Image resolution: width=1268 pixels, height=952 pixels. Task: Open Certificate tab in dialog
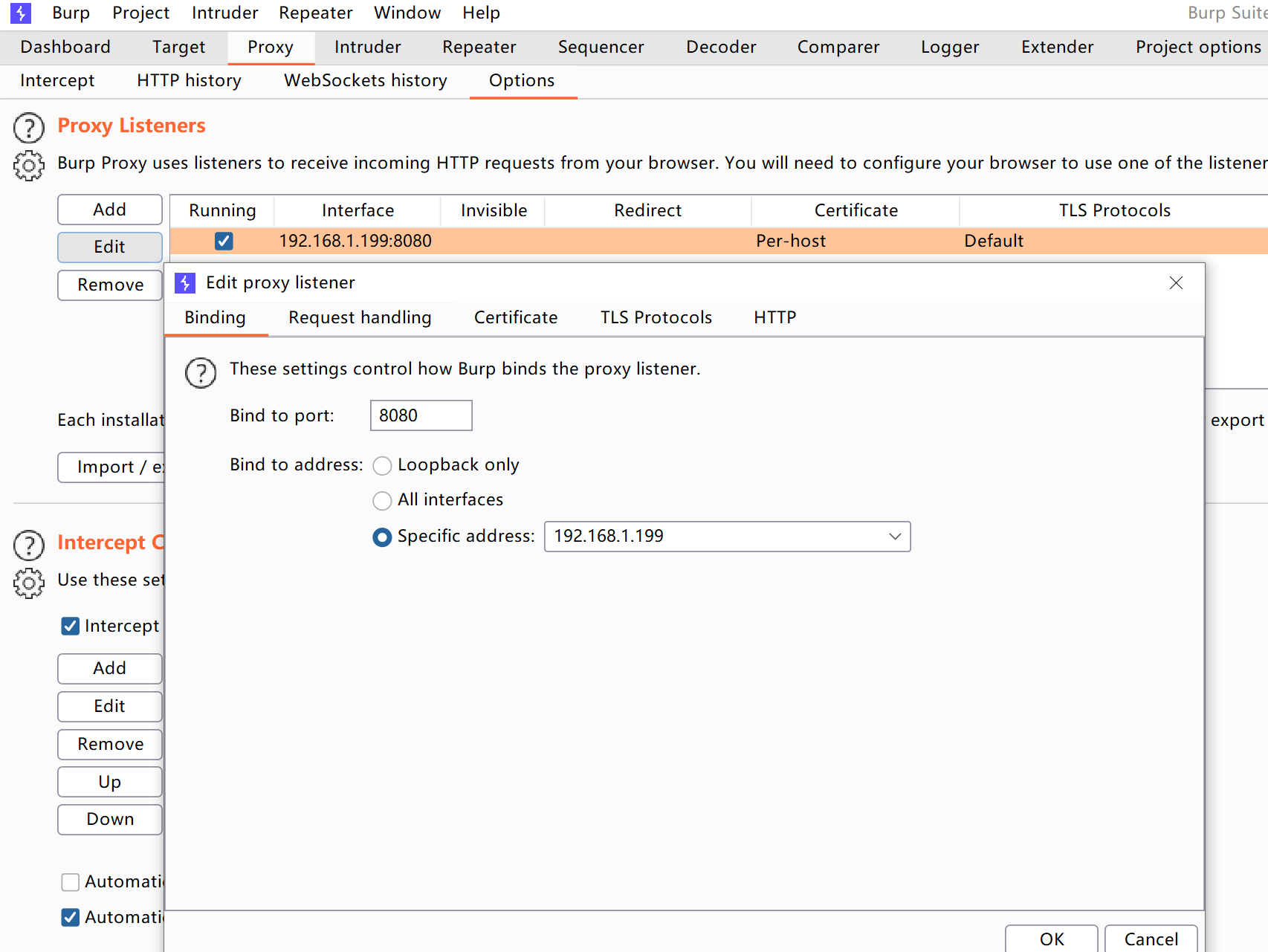(516, 317)
